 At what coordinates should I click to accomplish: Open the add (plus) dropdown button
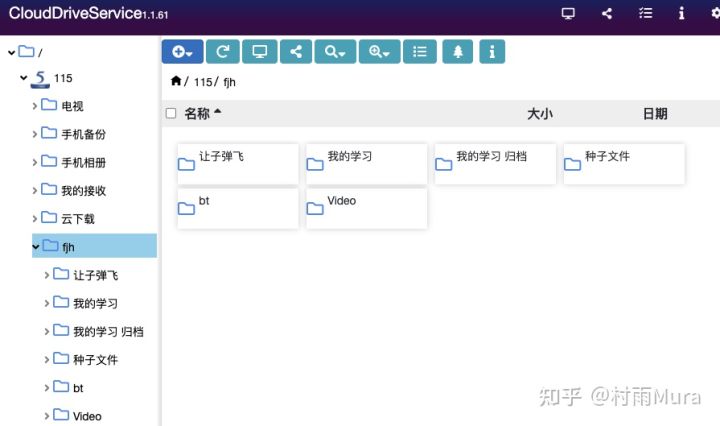(x=182, y=51)
